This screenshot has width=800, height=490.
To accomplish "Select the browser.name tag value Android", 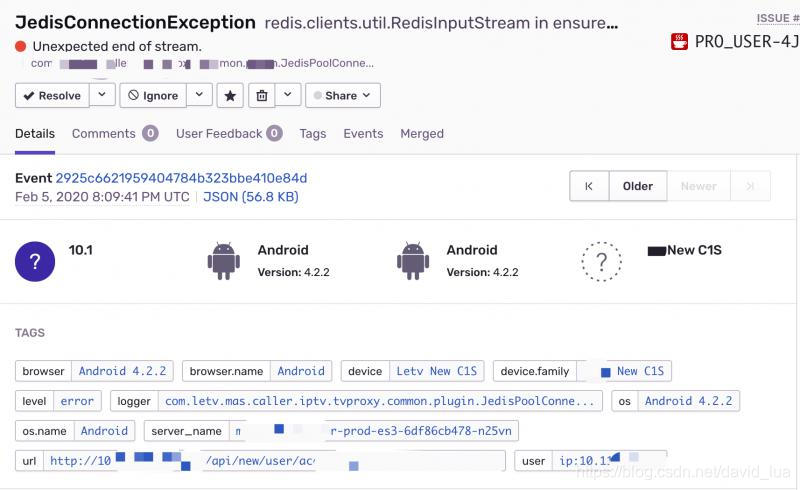I will point(301,371).
